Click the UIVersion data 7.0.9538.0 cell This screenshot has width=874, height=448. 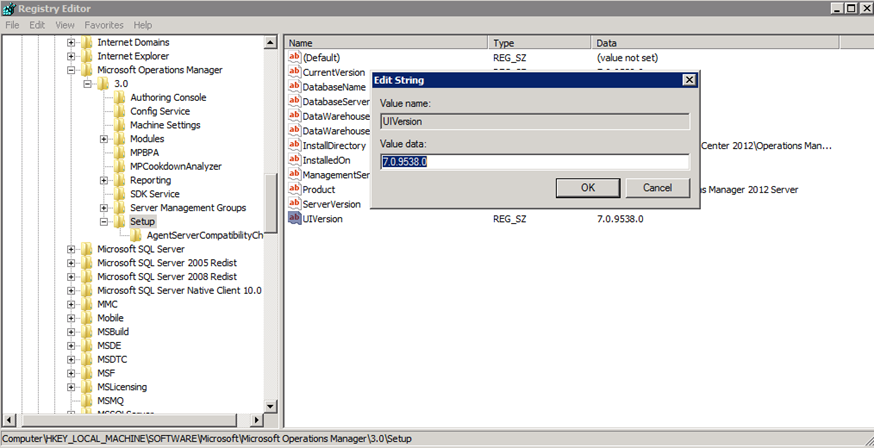[x=620, y=219]
